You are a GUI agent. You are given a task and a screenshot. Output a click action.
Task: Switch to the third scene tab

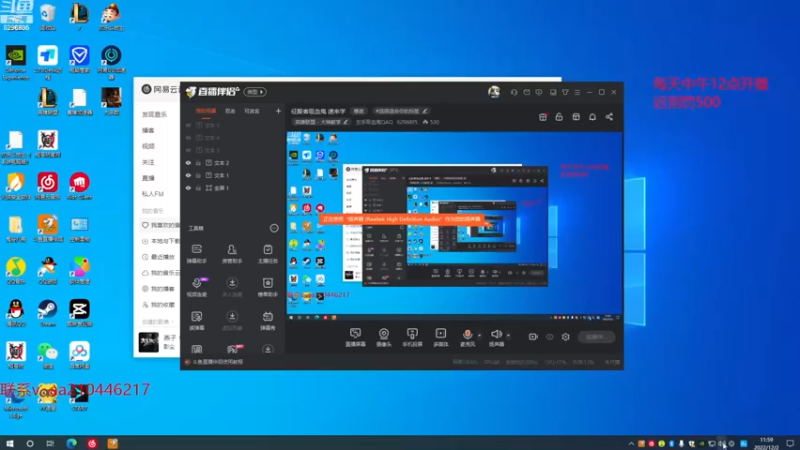252,111
